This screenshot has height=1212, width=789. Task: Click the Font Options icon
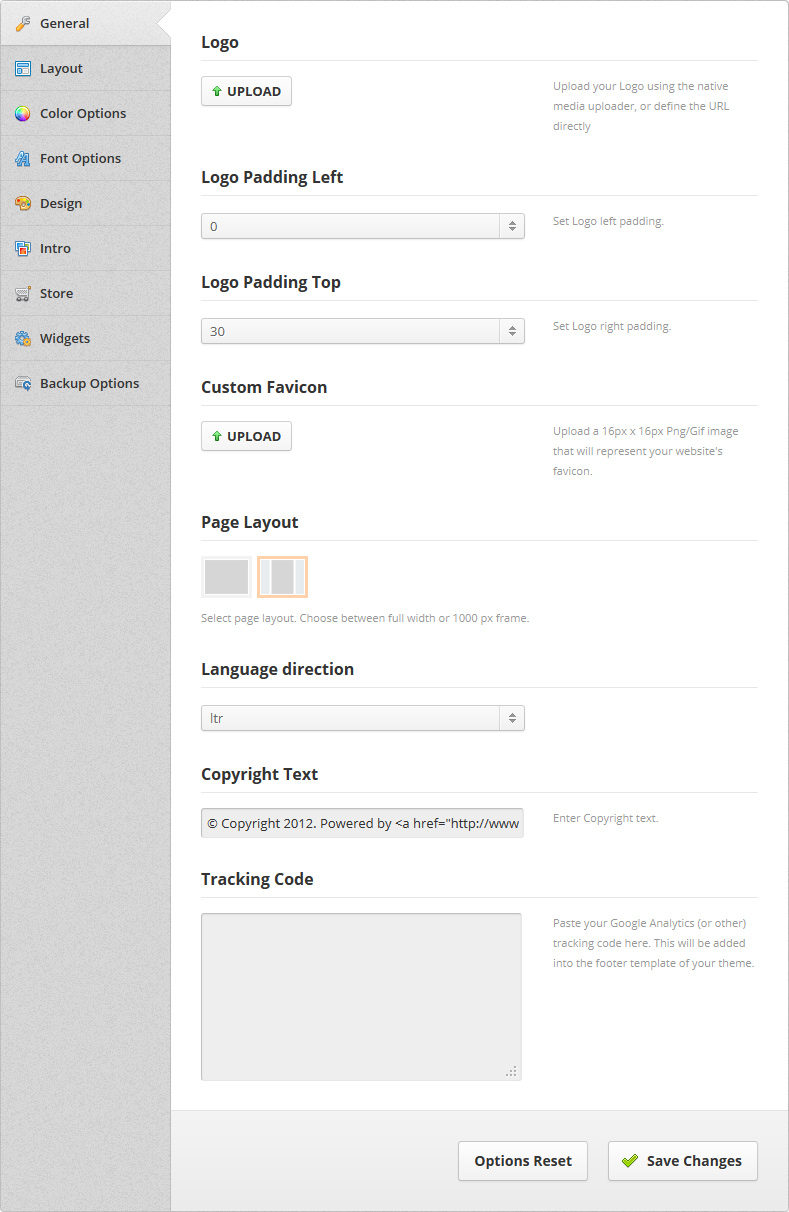(x=23, y=159)
